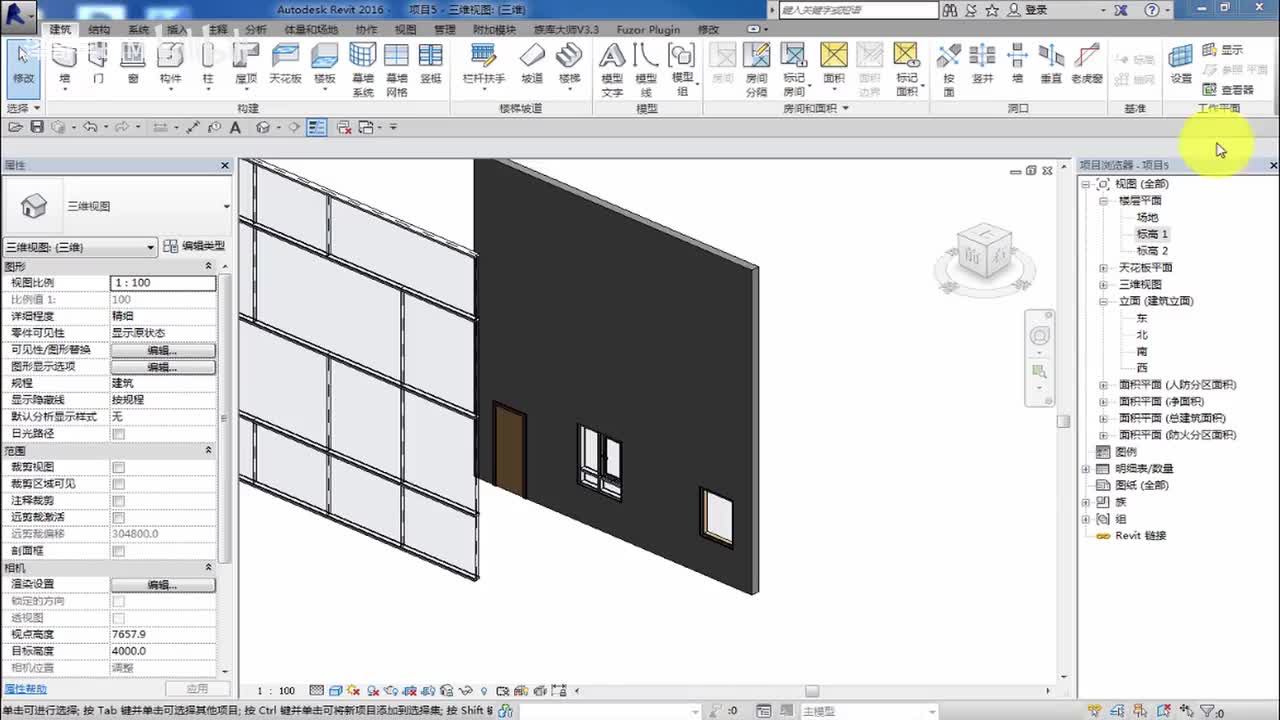Switch to the 分析 ribbon tab

coord(256,30)
